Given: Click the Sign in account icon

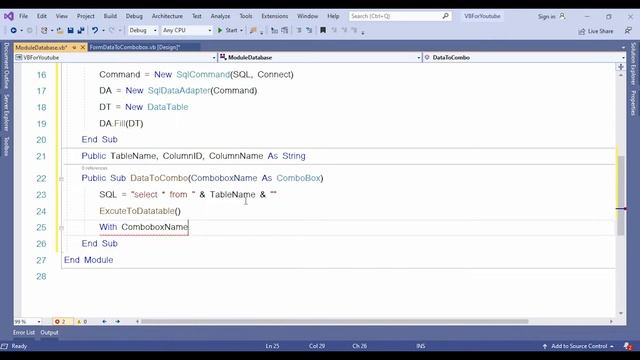Looking at the screenshot, I should [562, 16].
